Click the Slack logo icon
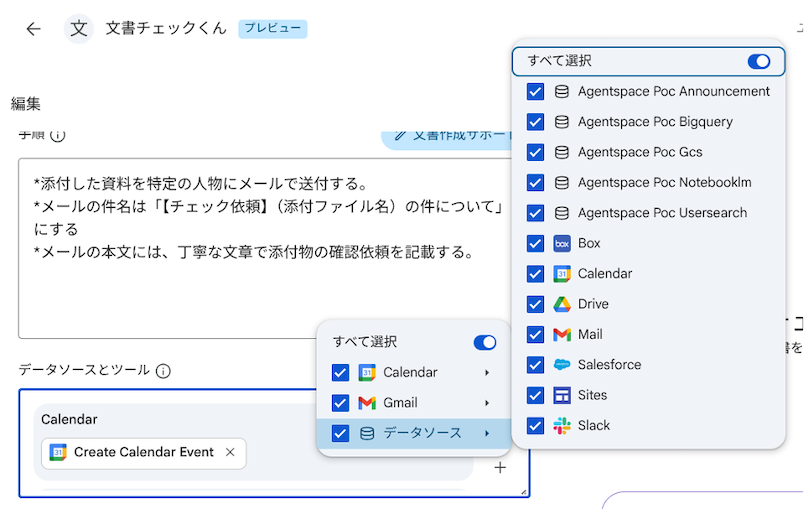The height and width of the screenshot is (509, 804). pos(562,425)
